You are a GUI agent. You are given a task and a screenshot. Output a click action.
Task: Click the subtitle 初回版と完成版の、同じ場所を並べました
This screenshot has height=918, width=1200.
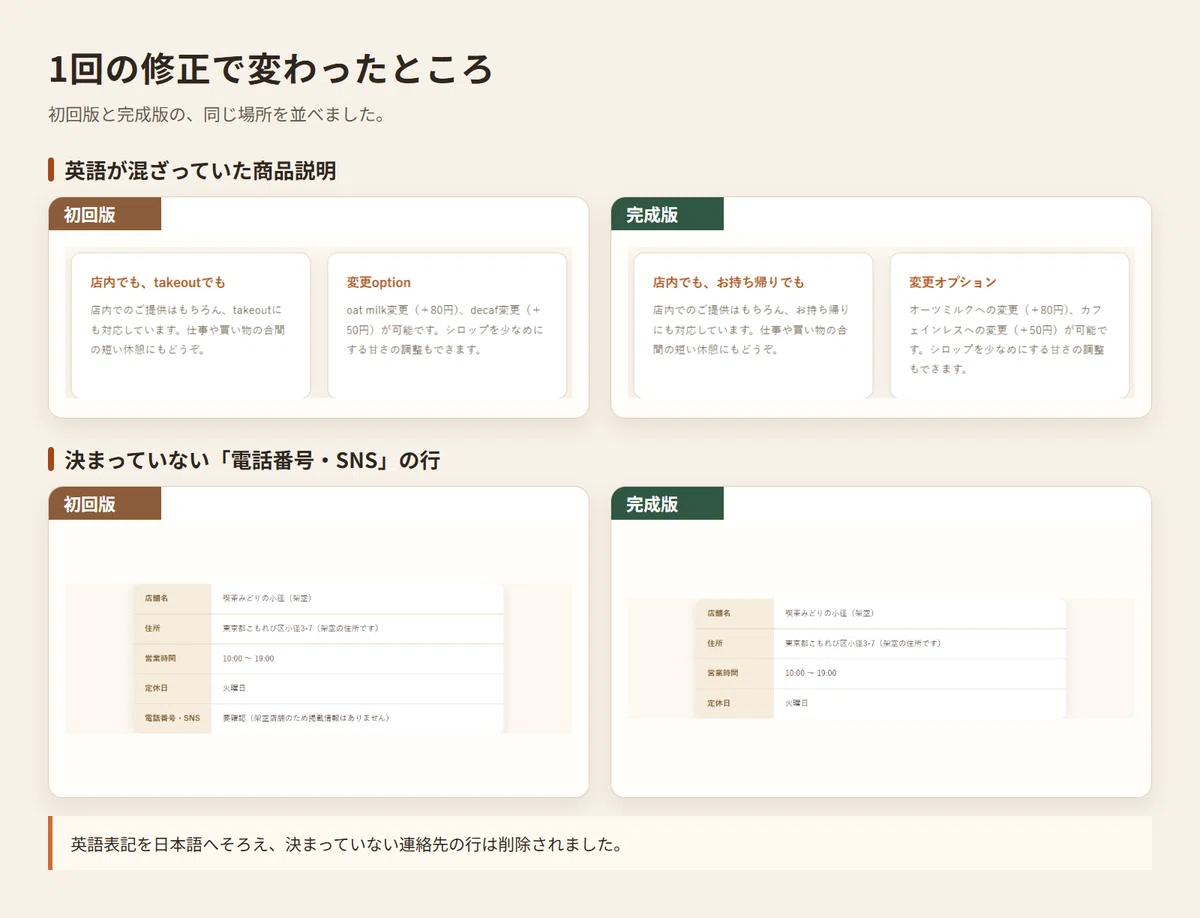217,114
